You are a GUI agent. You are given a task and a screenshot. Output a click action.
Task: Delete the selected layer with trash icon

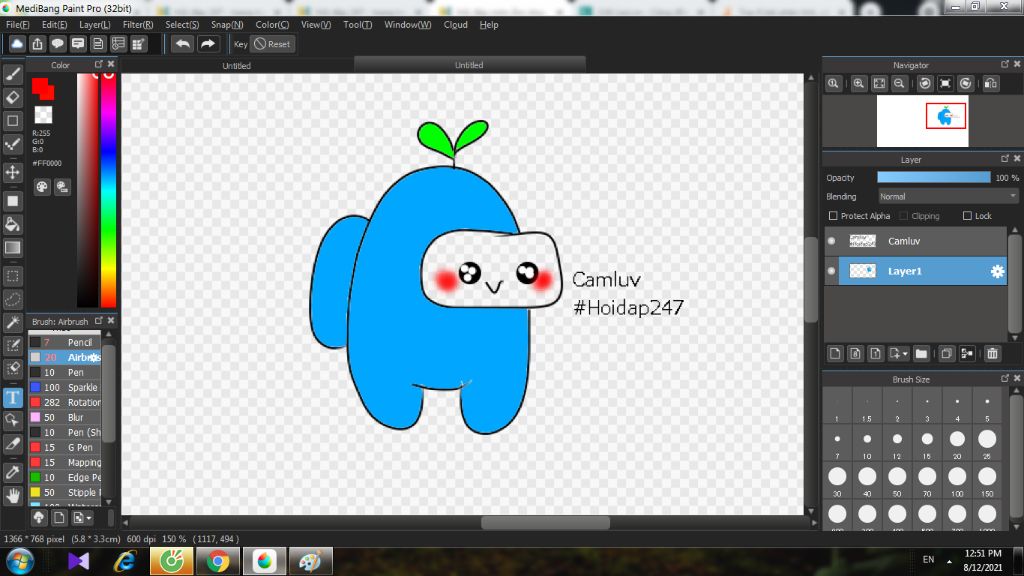[992, 353]
